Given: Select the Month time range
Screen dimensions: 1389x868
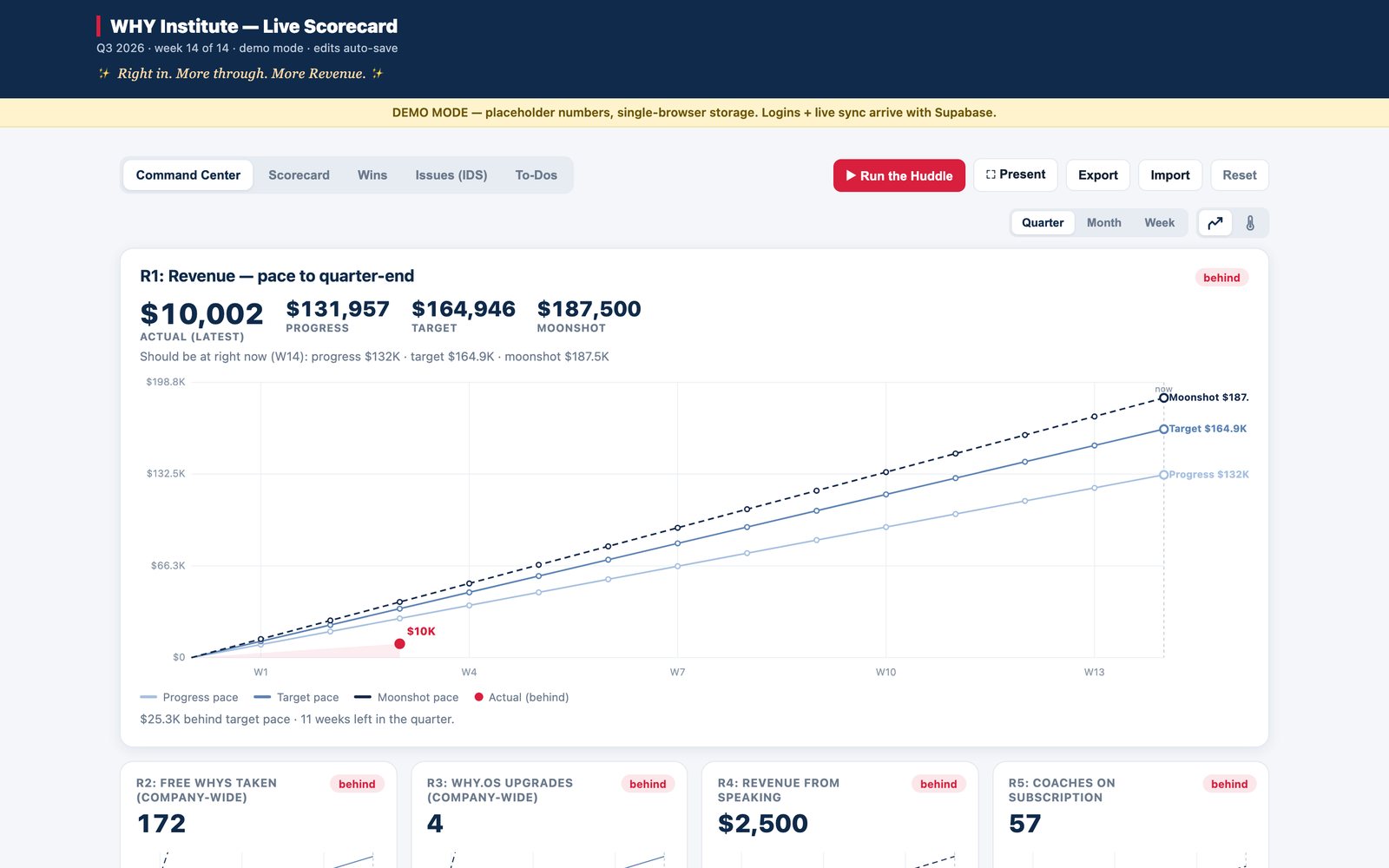Looking at the screenshot, I should (1104, 223).
